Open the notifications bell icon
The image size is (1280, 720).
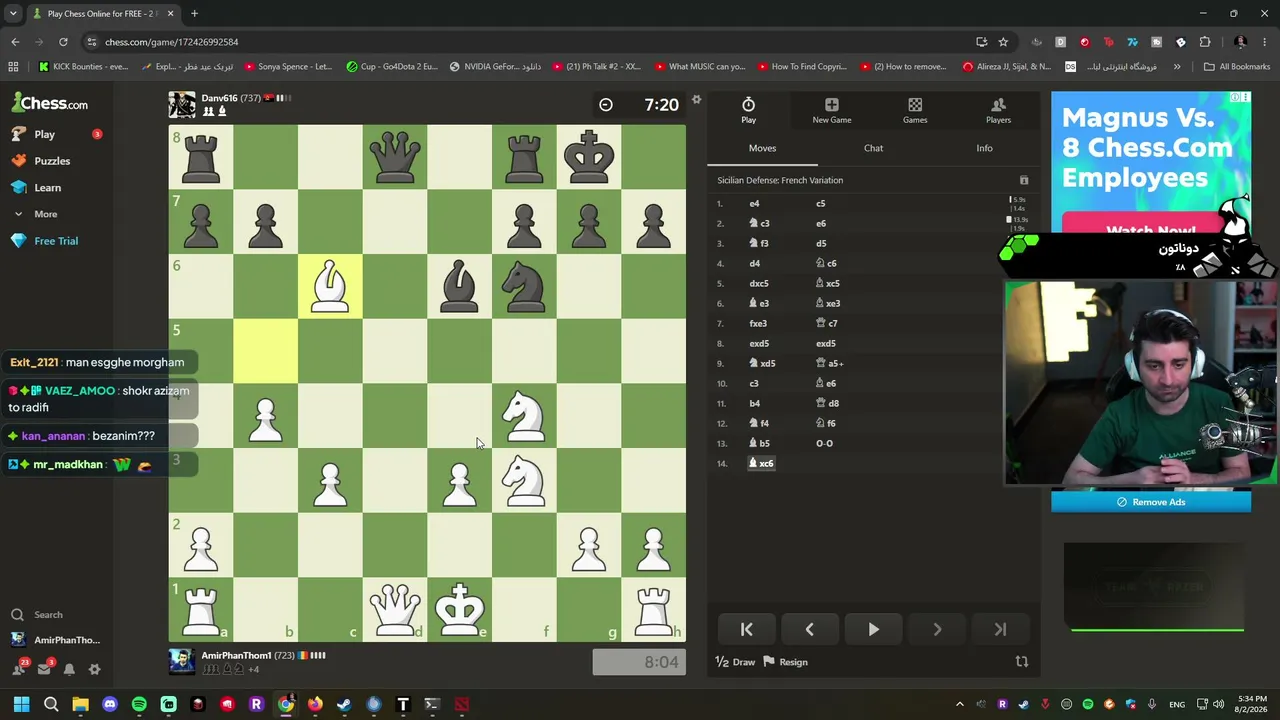[69, 669]
